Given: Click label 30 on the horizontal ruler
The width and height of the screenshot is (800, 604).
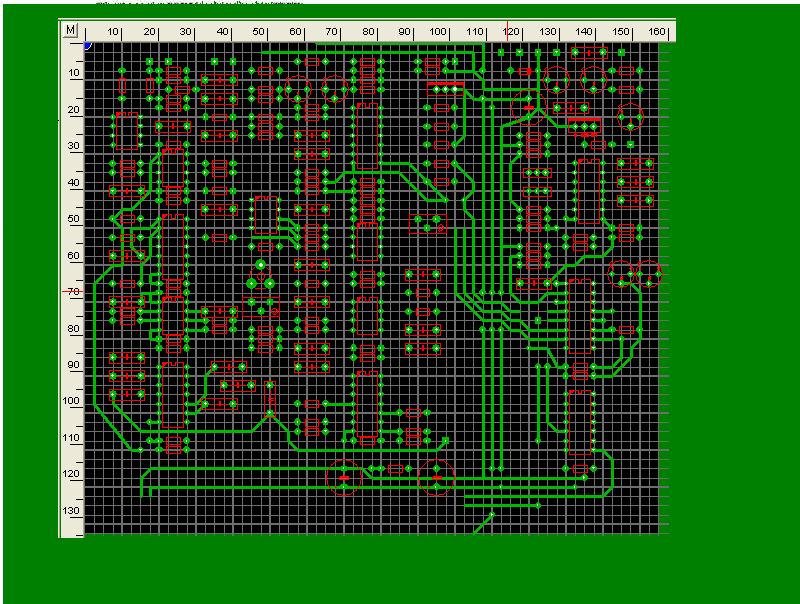Looking at the screenshot, I should [185, 32].
